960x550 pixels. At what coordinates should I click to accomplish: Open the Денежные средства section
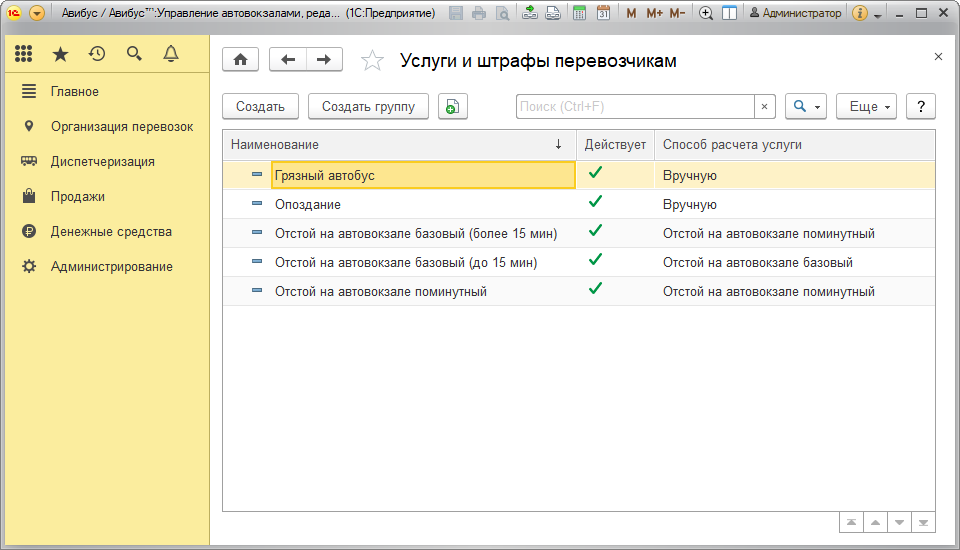coord(111,231)
